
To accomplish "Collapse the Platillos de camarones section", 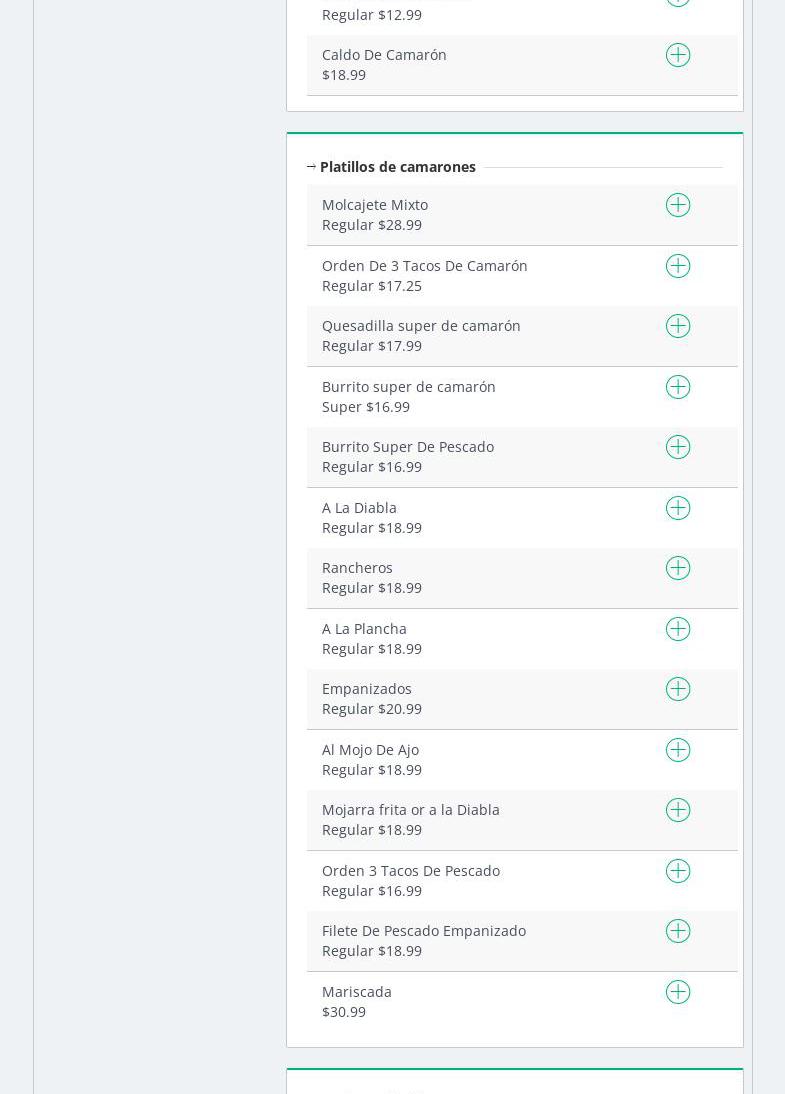I will point(312,167).
